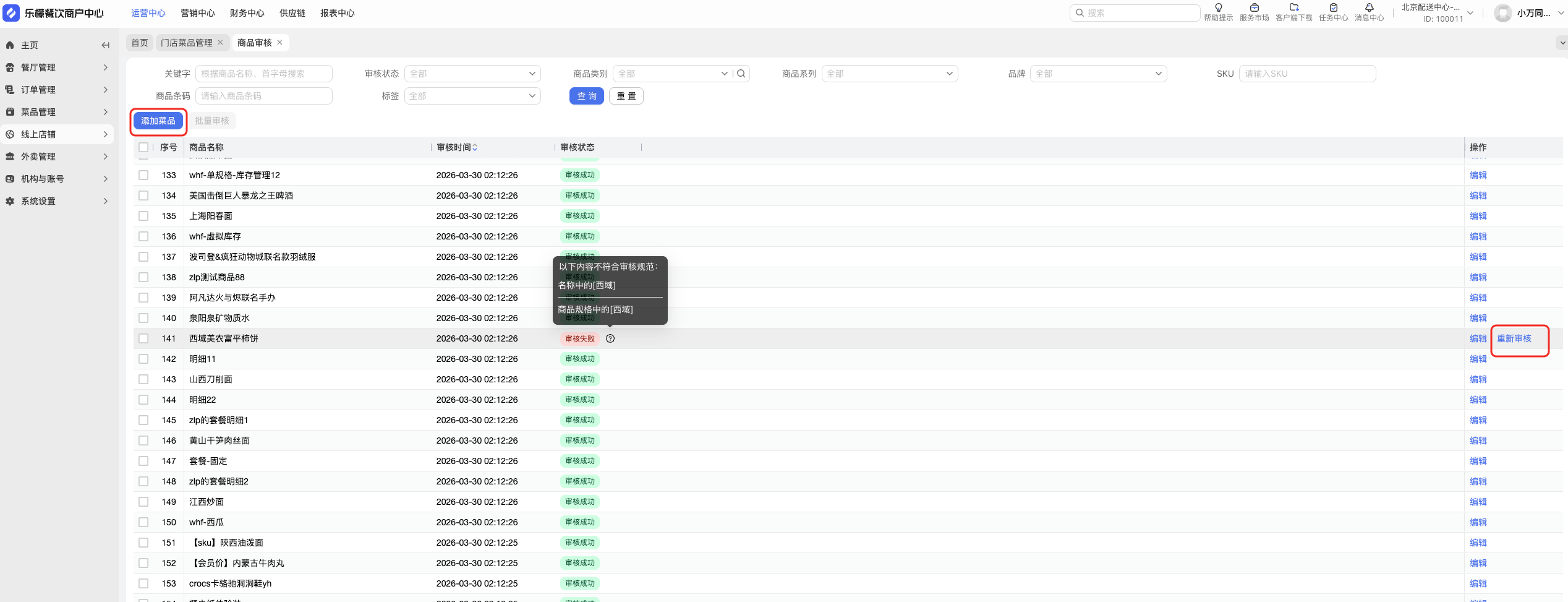The width and height of the screenshot is (1568, 602).
Task: Open the 审核状态 filter dropdown
Action: 472,74
